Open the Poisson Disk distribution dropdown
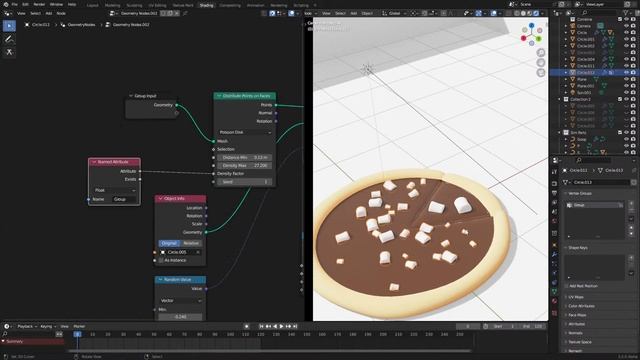This screenshot has height=360, width=640. click(244, 132)
